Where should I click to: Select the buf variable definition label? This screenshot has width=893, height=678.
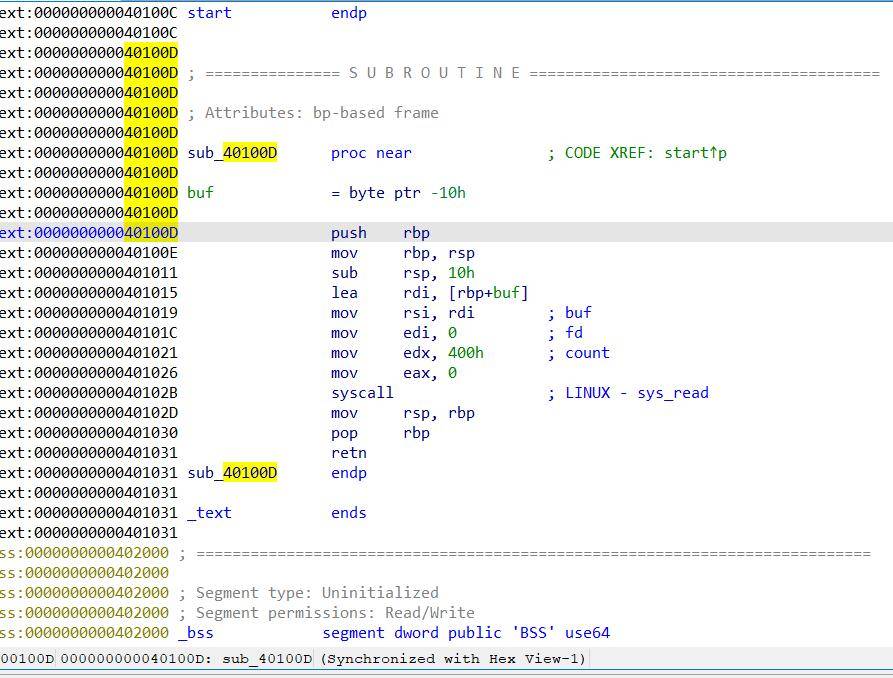pos(200,193)
